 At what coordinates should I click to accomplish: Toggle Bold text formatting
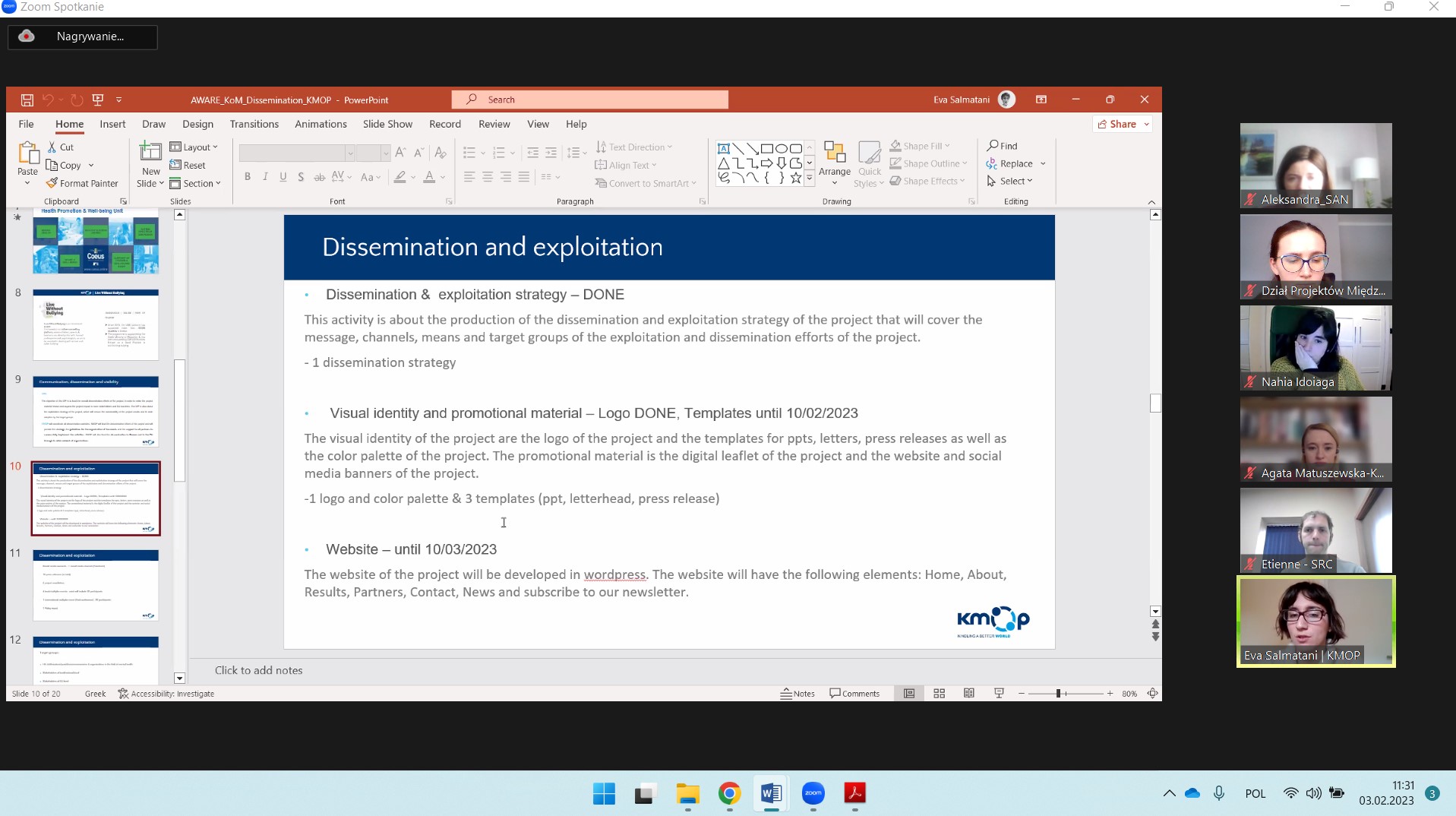point(248,177)
